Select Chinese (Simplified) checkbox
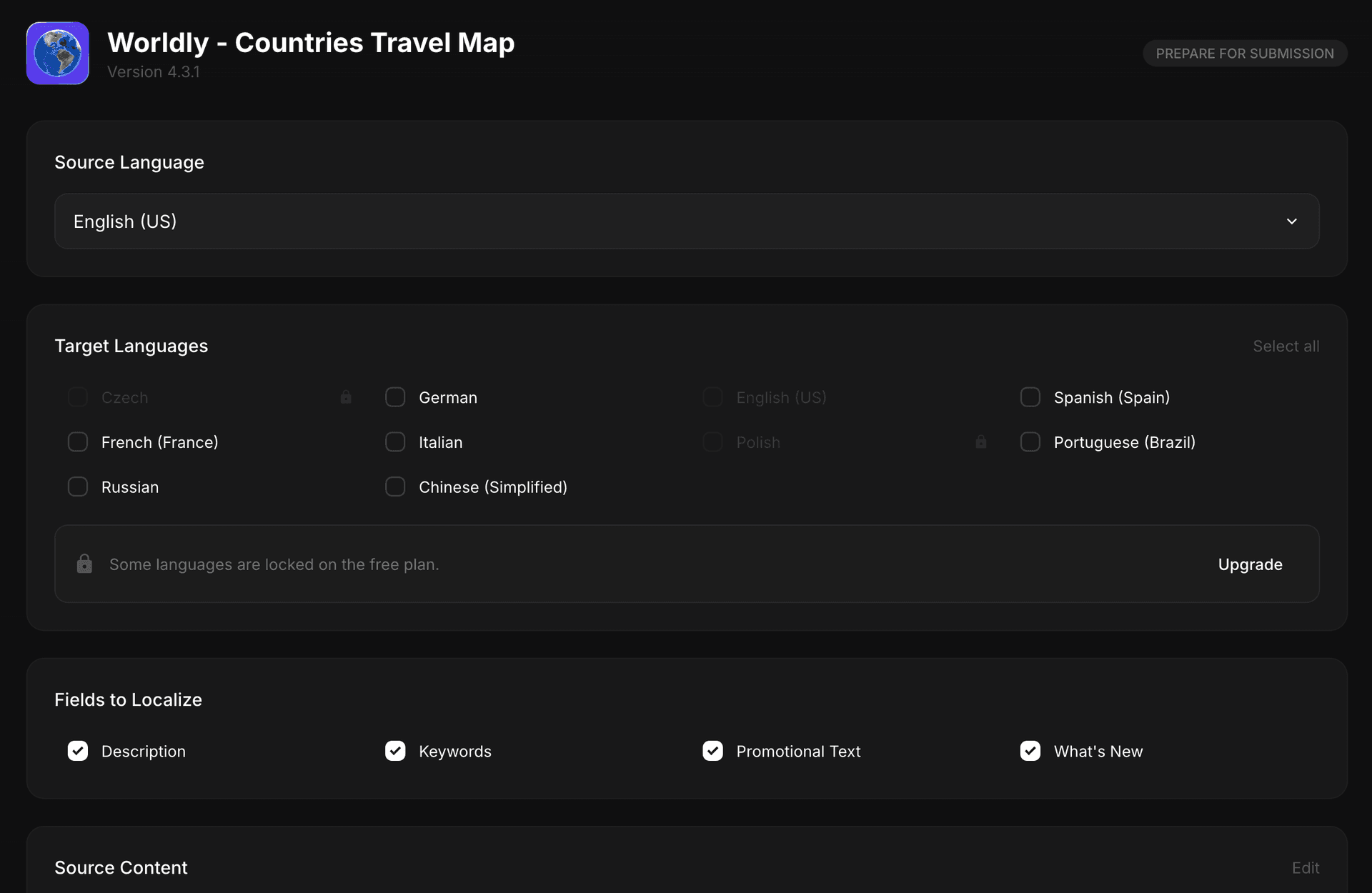This screenshot has width=1372, height=893. [395, 487]
